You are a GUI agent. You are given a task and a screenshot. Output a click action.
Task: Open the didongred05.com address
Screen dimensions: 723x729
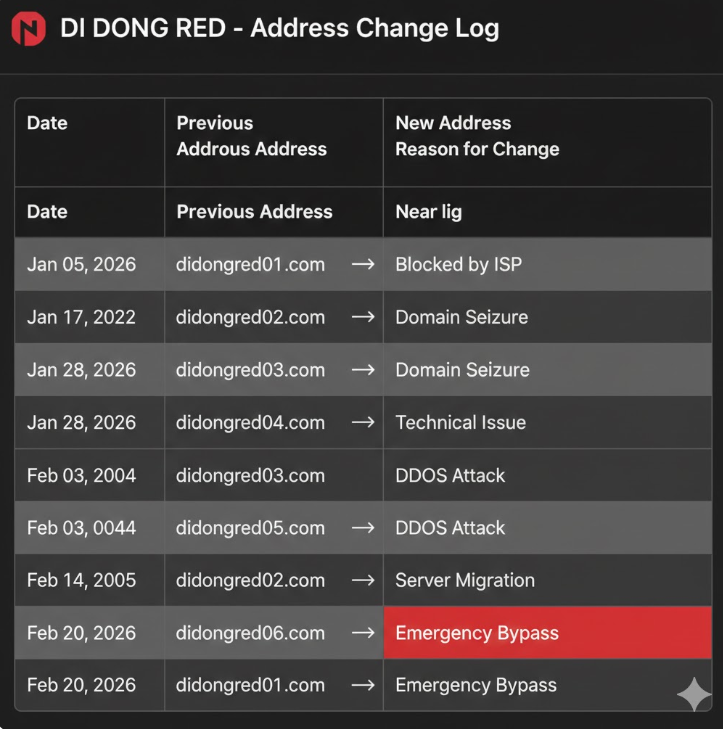click(x=250, y=528)
